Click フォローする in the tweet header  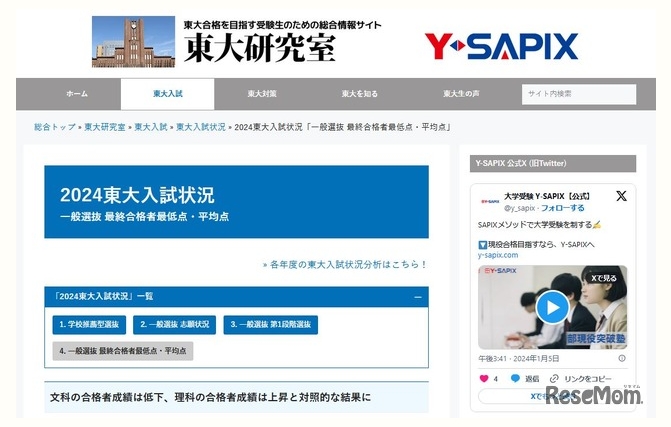(x=563, y=208)
